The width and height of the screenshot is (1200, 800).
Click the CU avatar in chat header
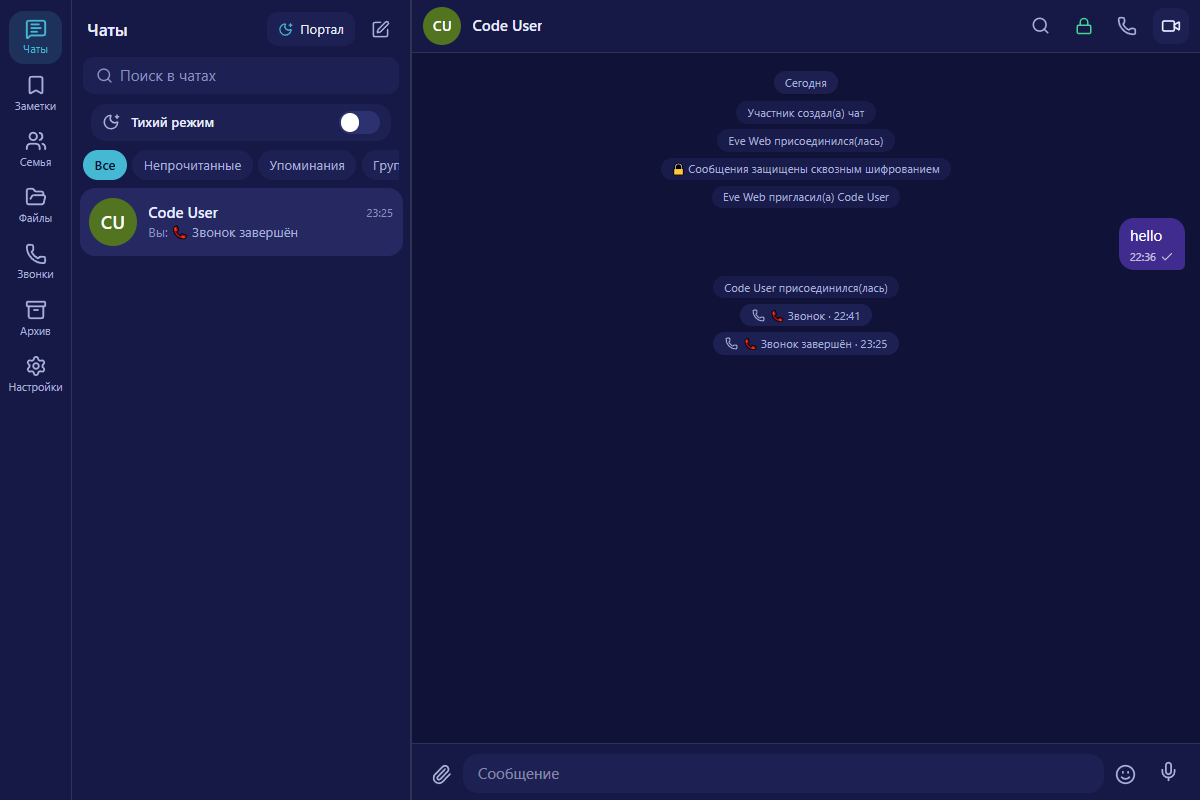coord(442,26)
